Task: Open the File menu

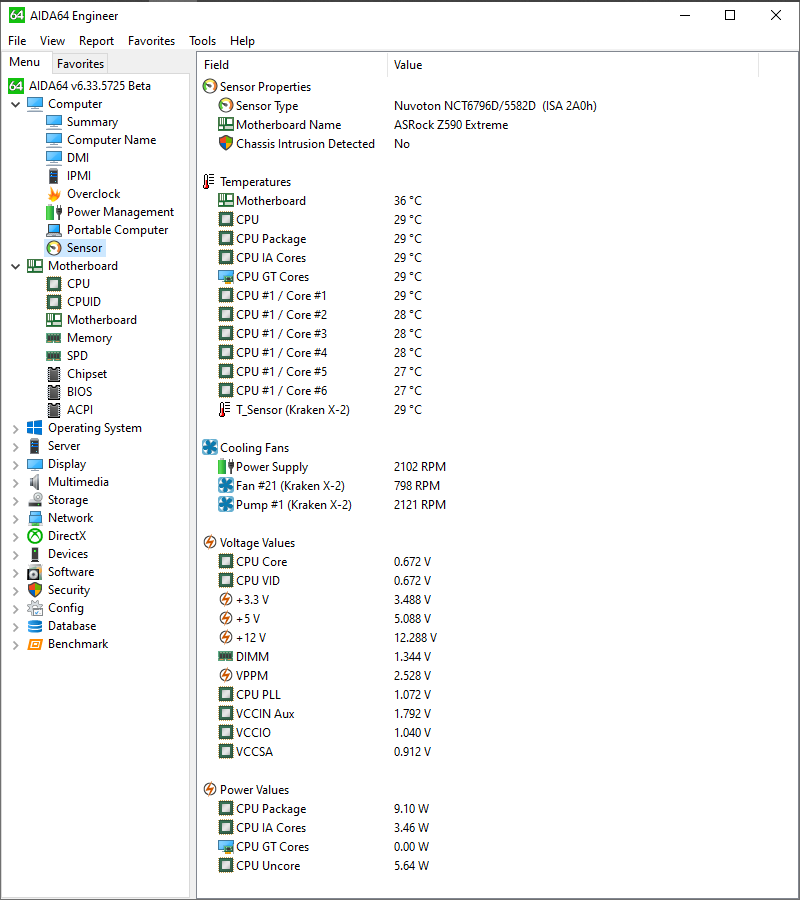Action: click(17, 41)
